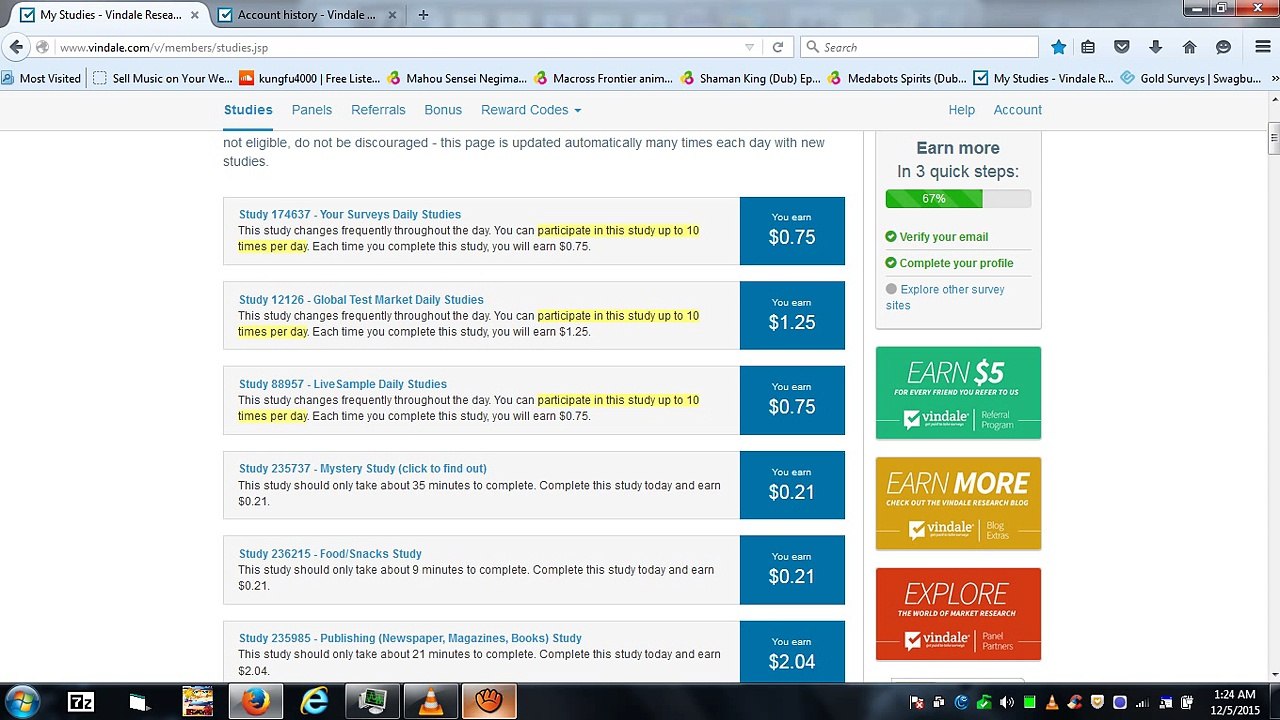
Task: Open the Windows Start menu
Action: pos(22,702)
